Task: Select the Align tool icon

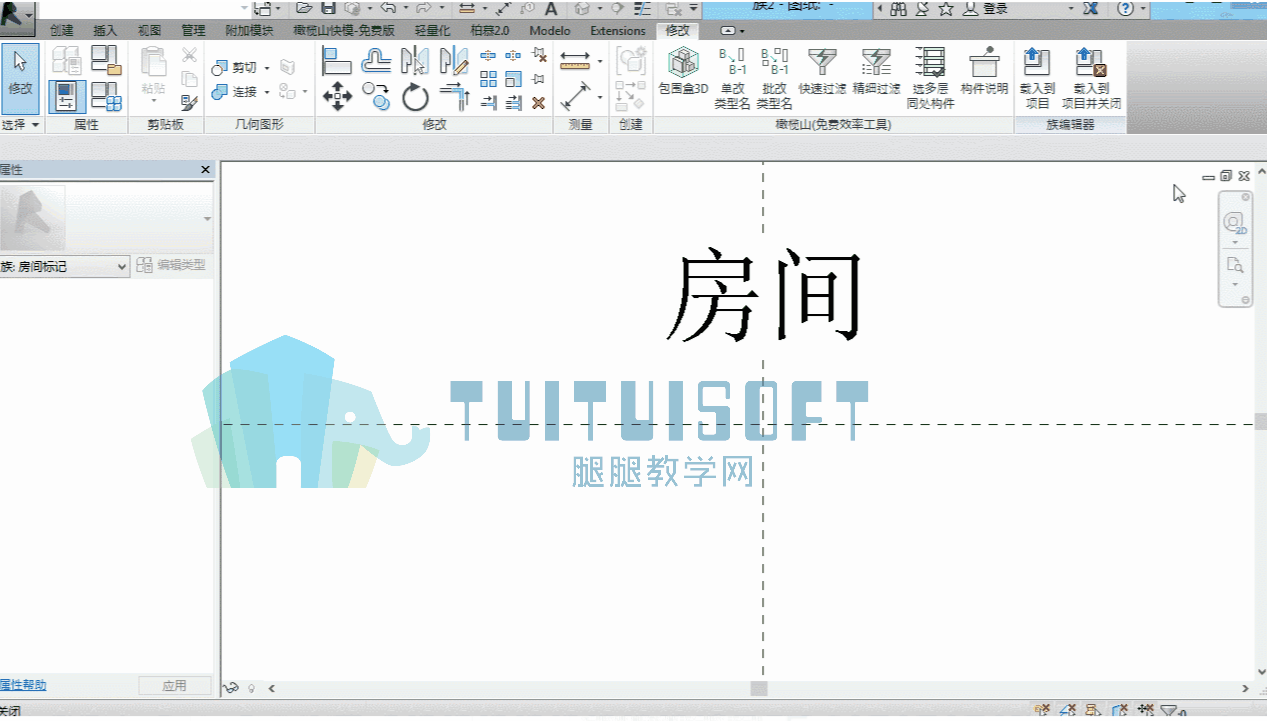Action: point(337,62)
